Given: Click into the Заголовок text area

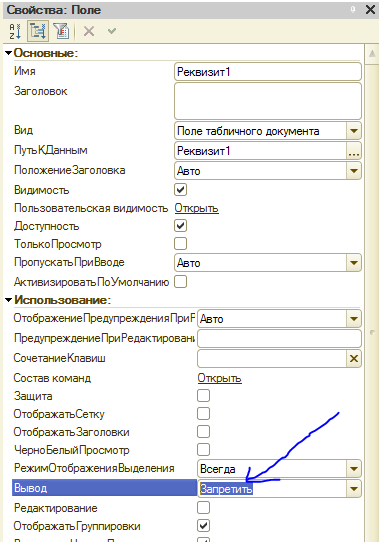Looking at the screenshot, I should [x=268, y=101].
